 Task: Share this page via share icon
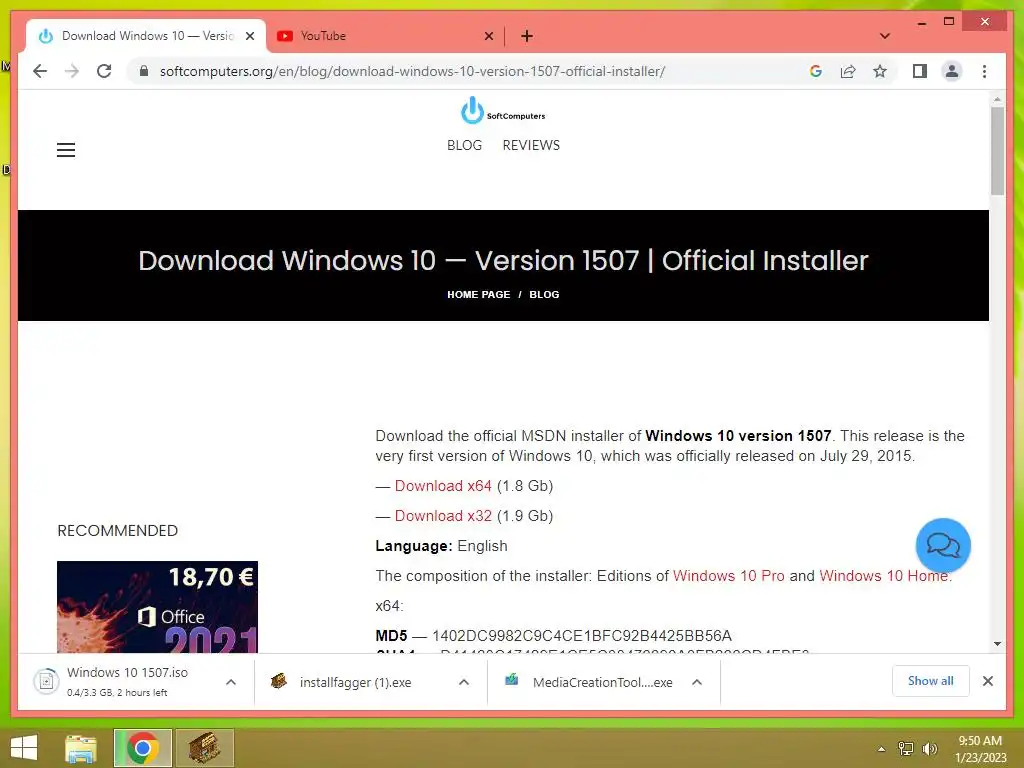click(848, 71)
